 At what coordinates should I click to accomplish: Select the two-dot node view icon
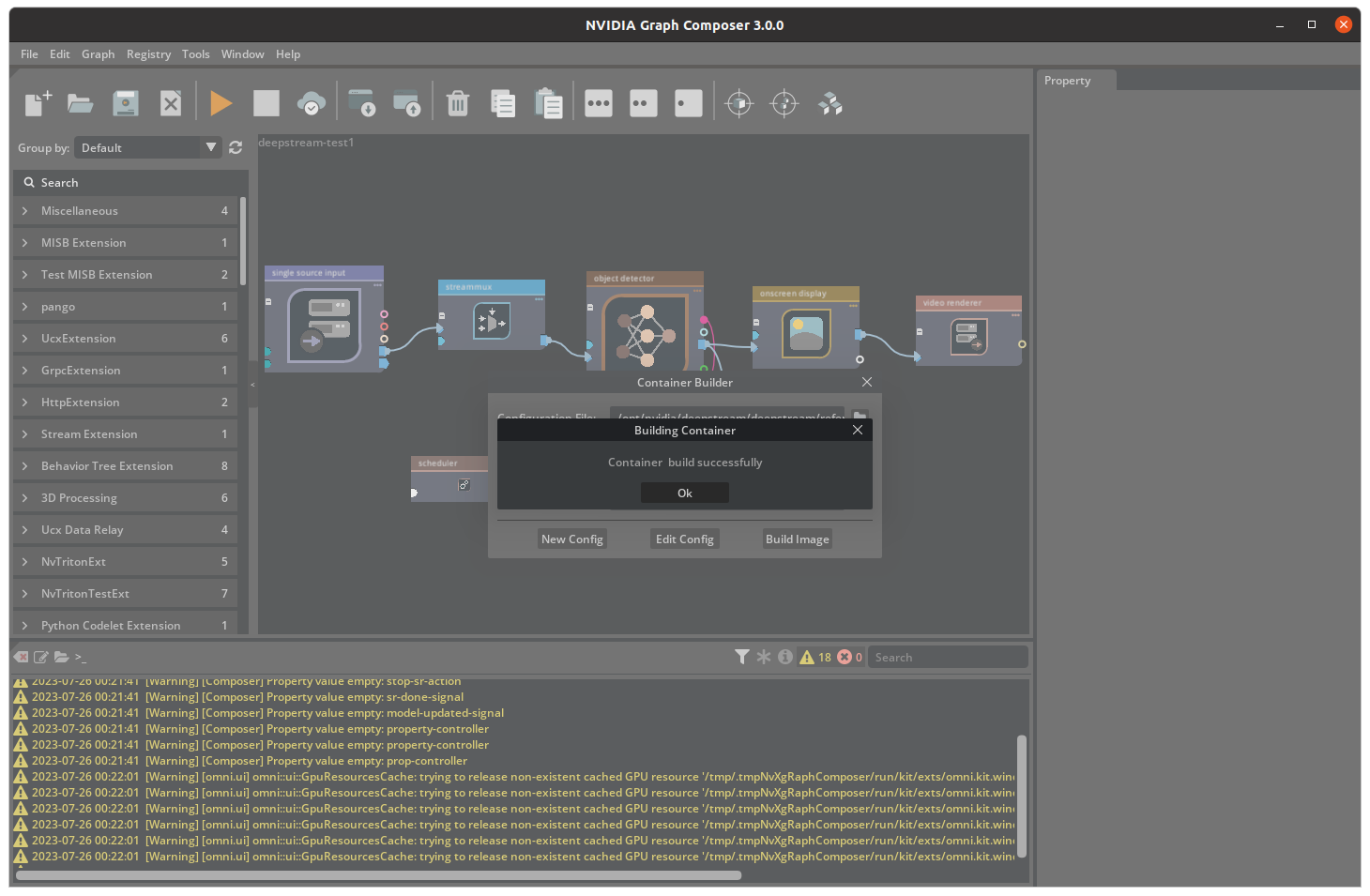tap(644, 103)
